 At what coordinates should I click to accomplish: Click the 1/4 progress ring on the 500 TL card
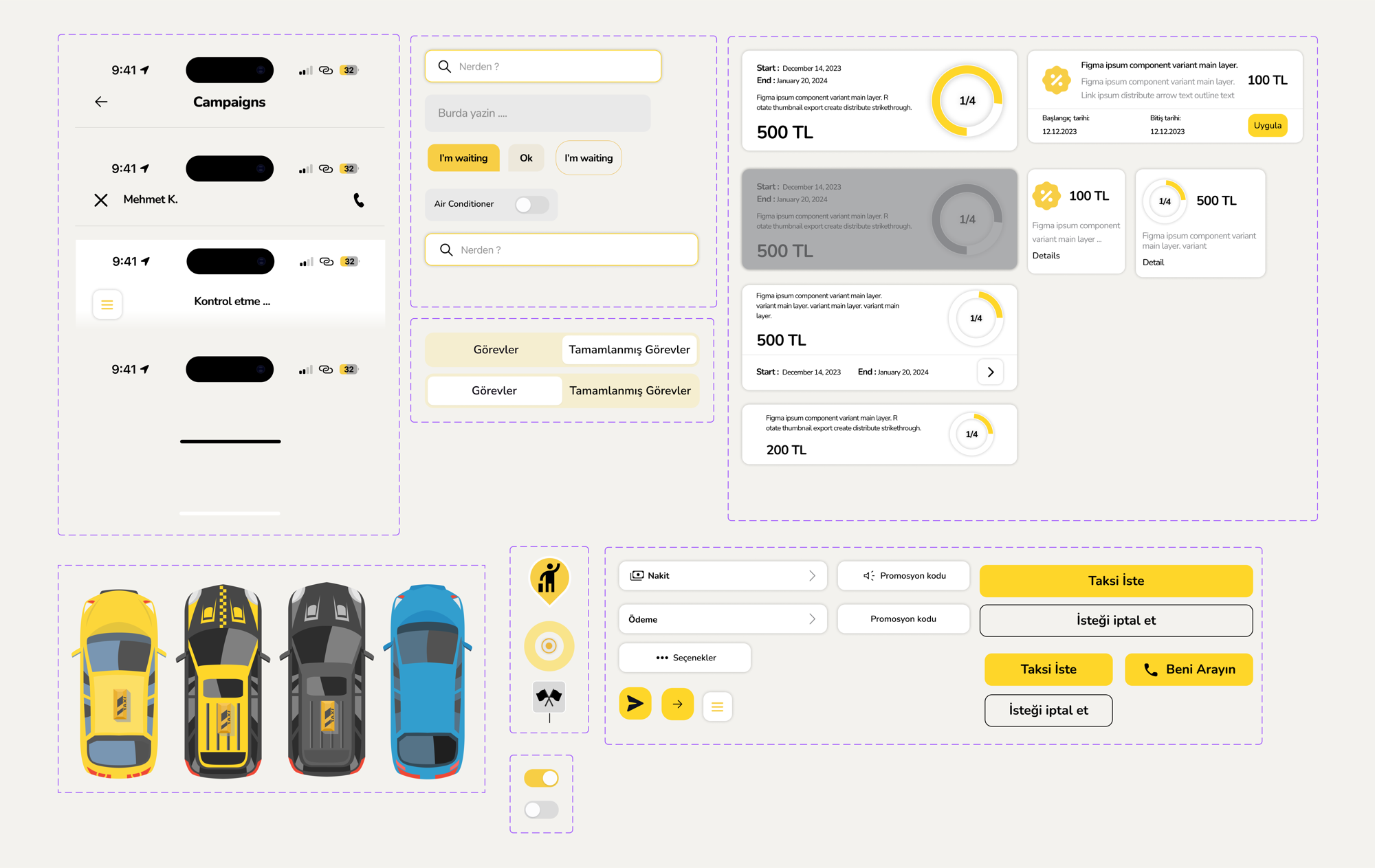(x=966, y=100)
